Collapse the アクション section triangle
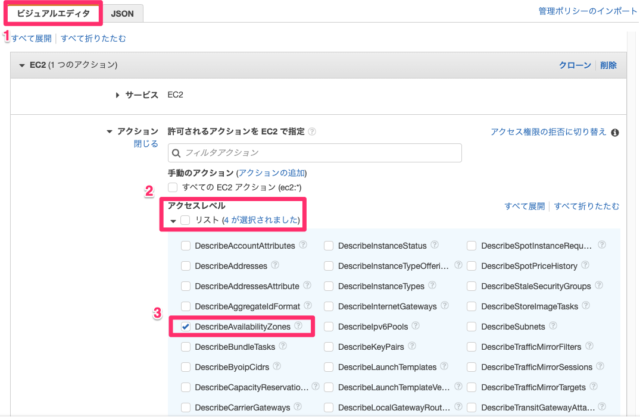Image resolution: width=640 pixels, height=420 pixels. point(109,131)
